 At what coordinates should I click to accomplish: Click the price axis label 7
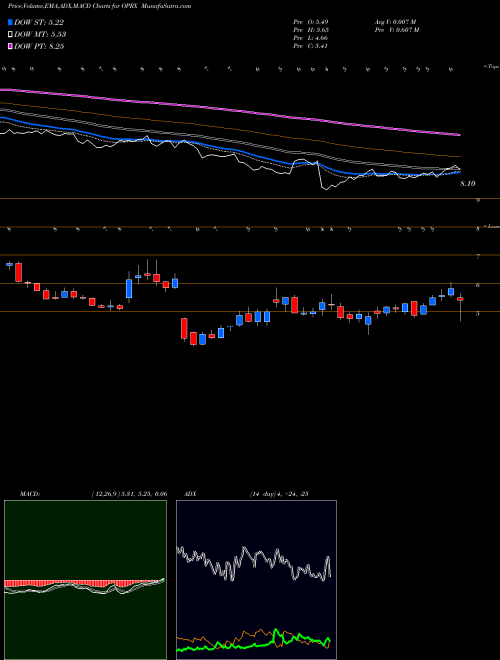coord(478,256)
